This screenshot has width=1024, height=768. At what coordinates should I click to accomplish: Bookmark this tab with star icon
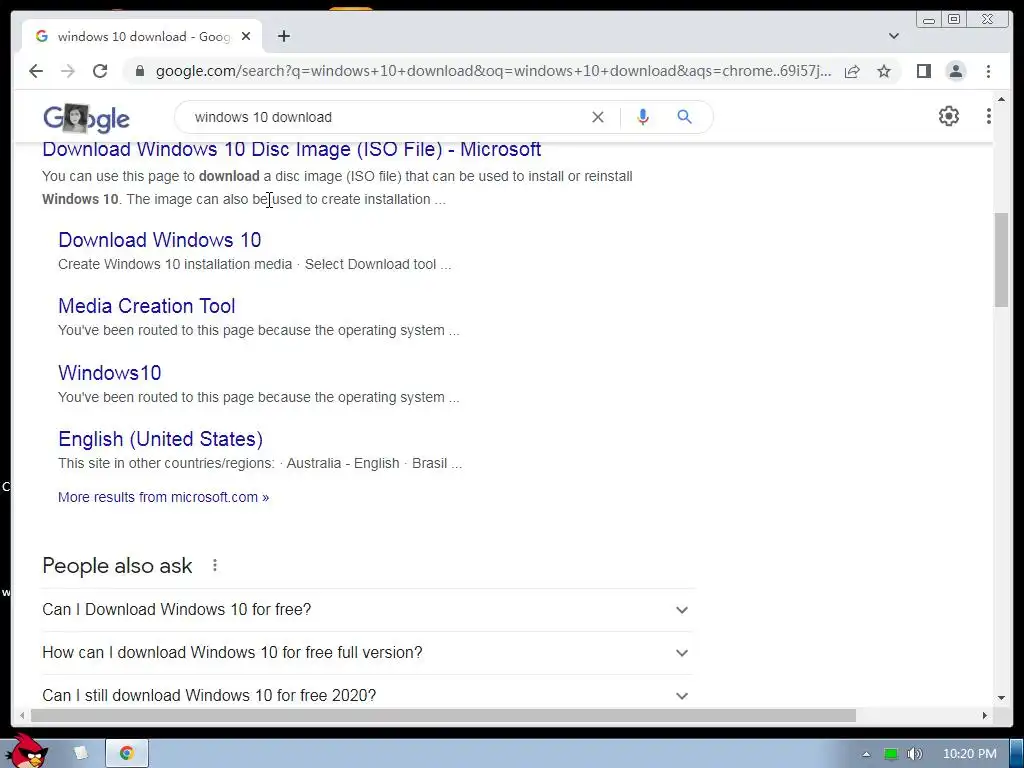click(x=884, y=71)
